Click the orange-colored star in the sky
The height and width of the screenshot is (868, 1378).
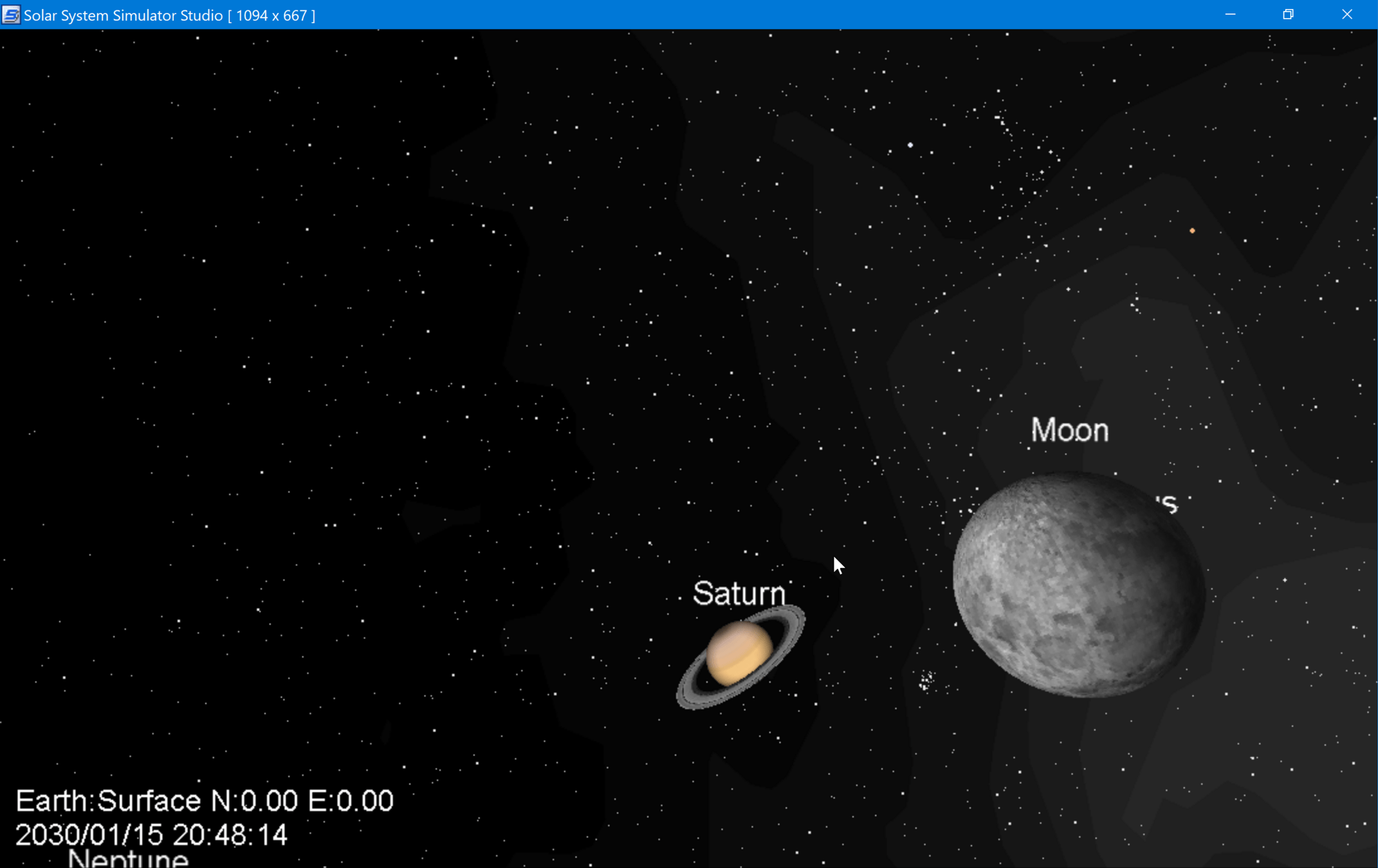[1192, 231]
